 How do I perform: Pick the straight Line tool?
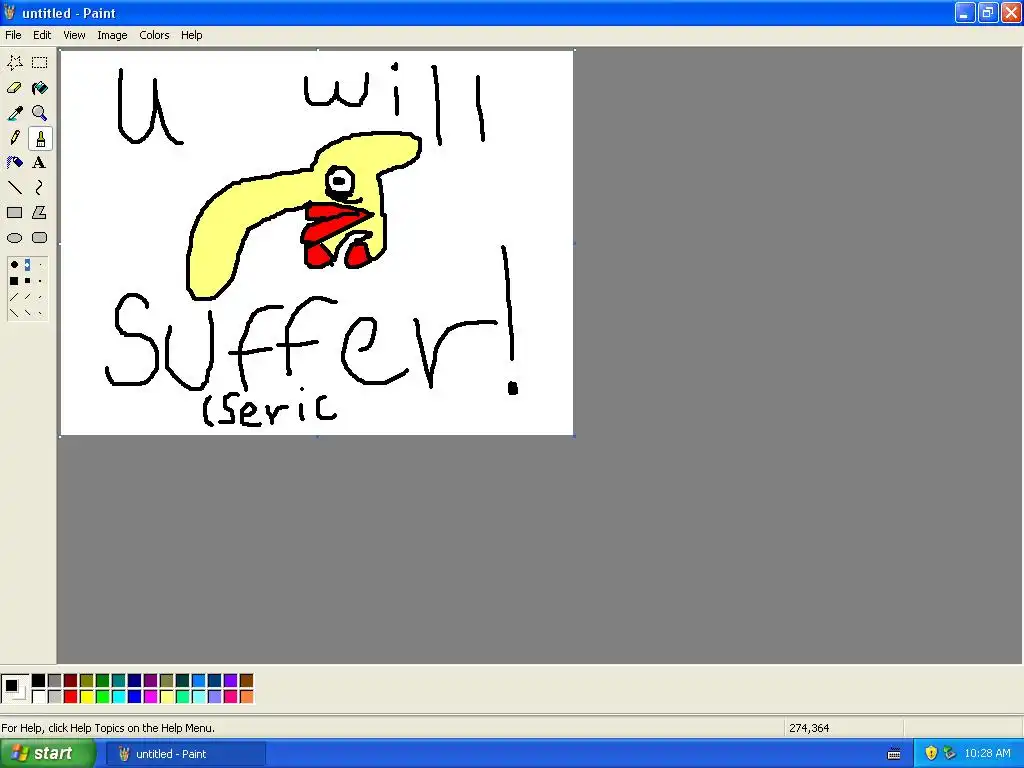coord(14,188)
